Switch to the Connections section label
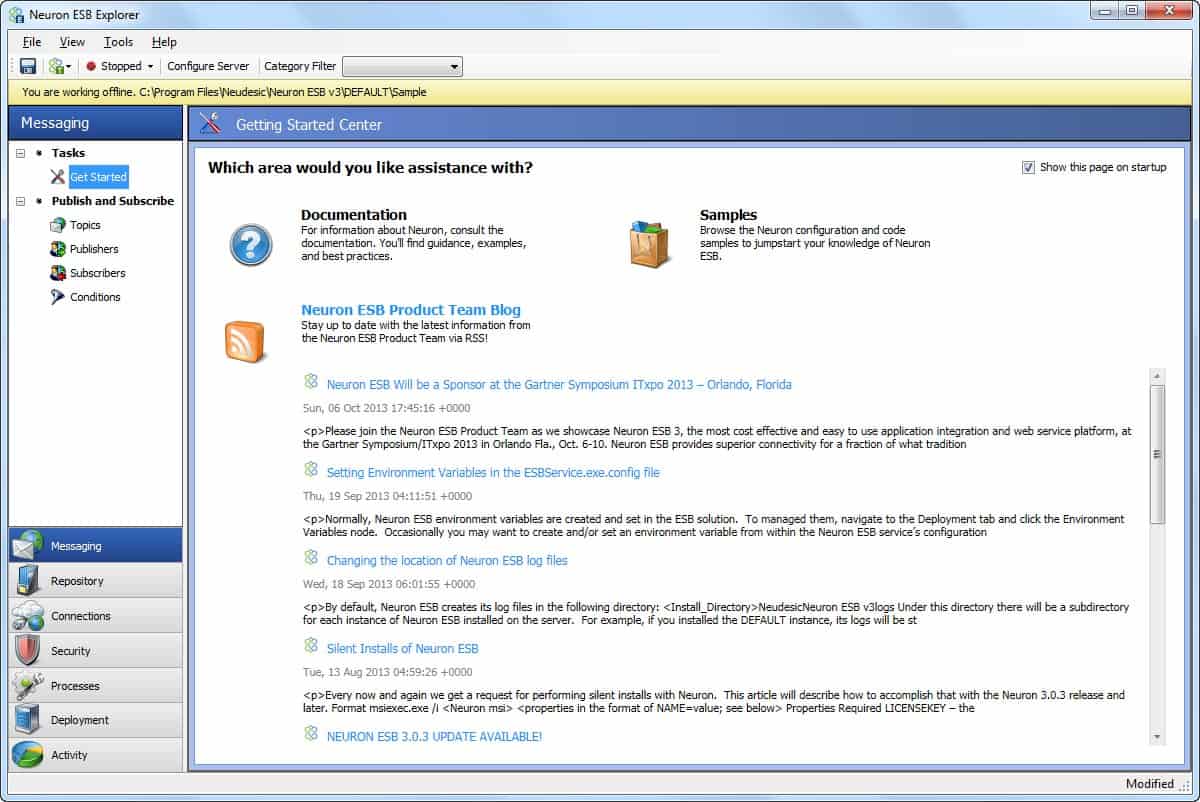This screenshot has width=1200, height=802. [x=81, y=616]
